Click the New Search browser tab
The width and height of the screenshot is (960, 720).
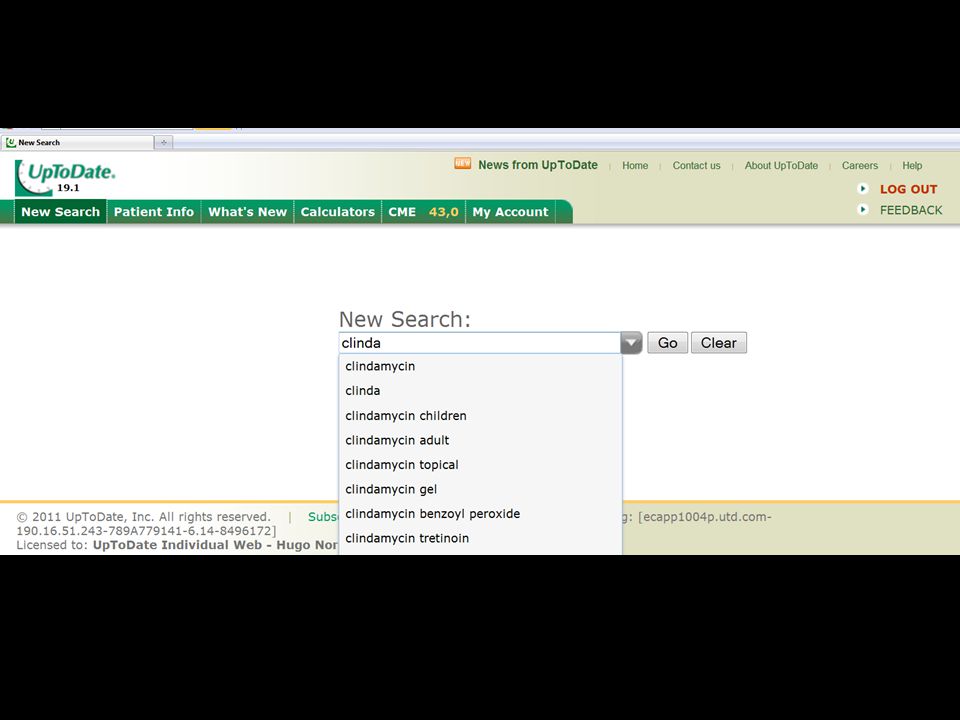pos(77,142)
